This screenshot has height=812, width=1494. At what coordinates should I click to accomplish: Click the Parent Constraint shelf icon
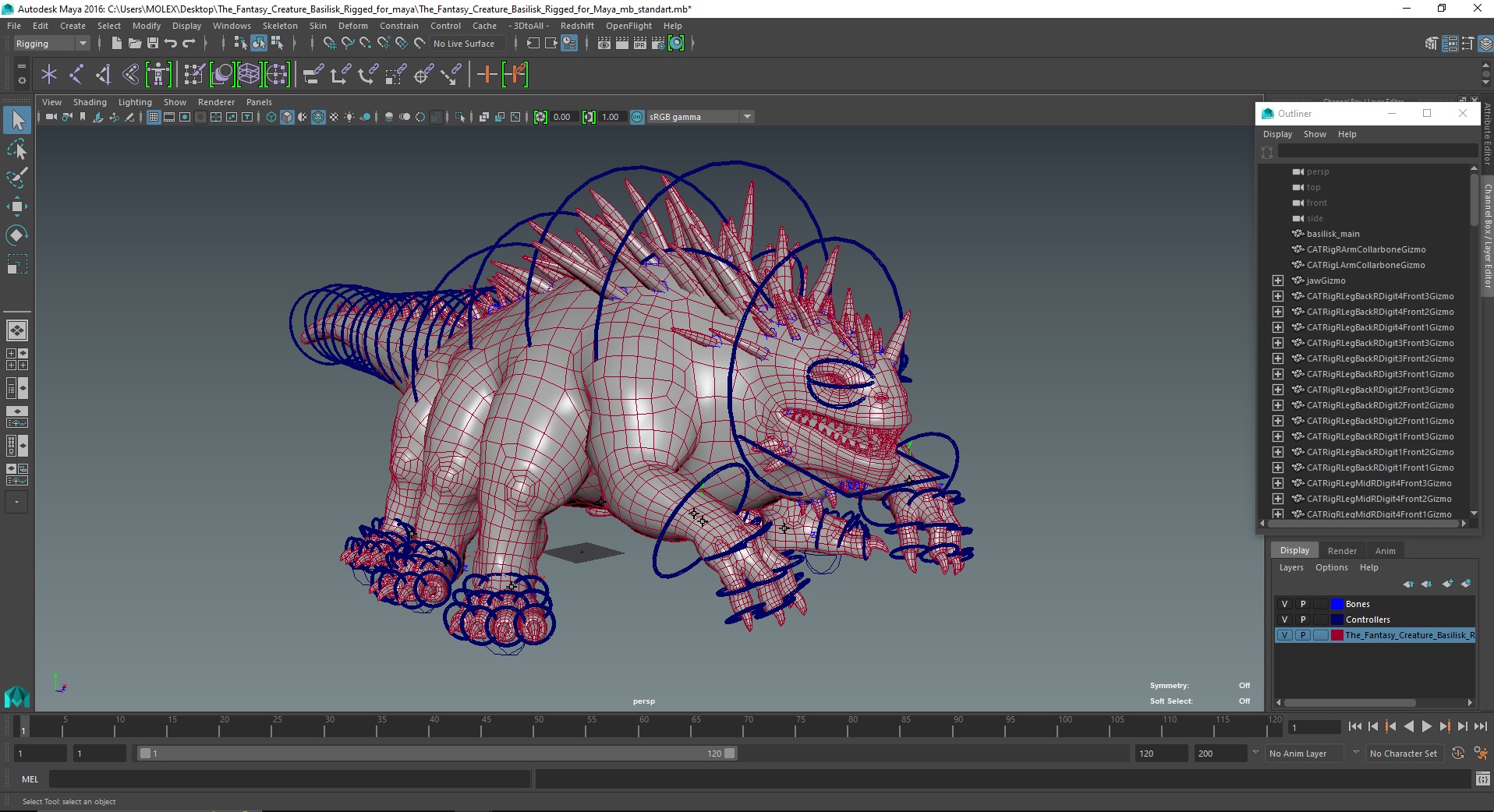(313, 75)
